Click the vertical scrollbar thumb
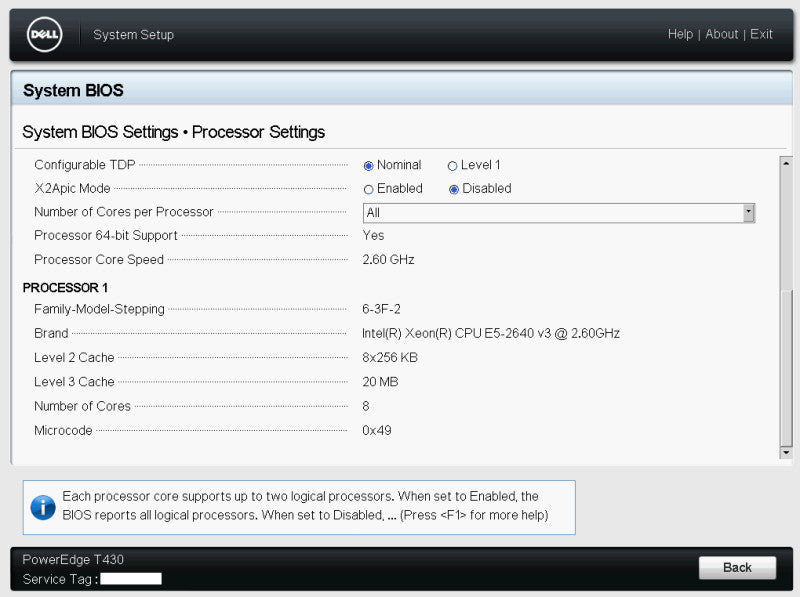 tap(786, 367)
